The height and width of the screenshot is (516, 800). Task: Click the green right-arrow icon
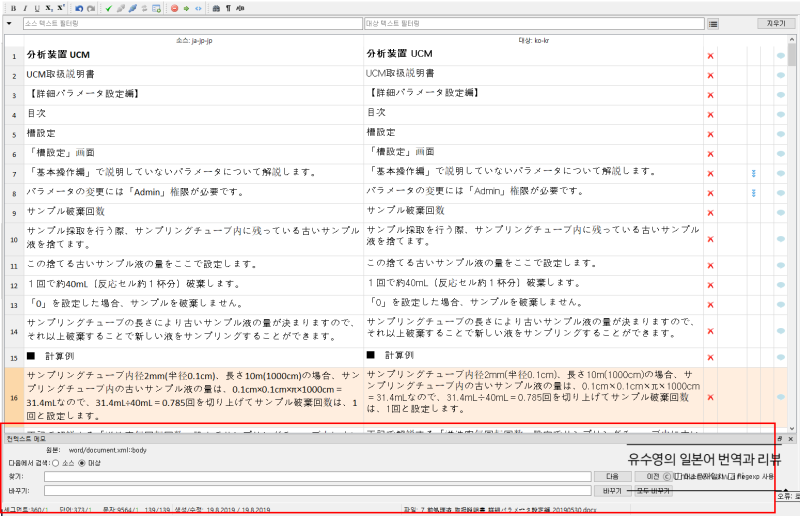(x=186, y=8)
